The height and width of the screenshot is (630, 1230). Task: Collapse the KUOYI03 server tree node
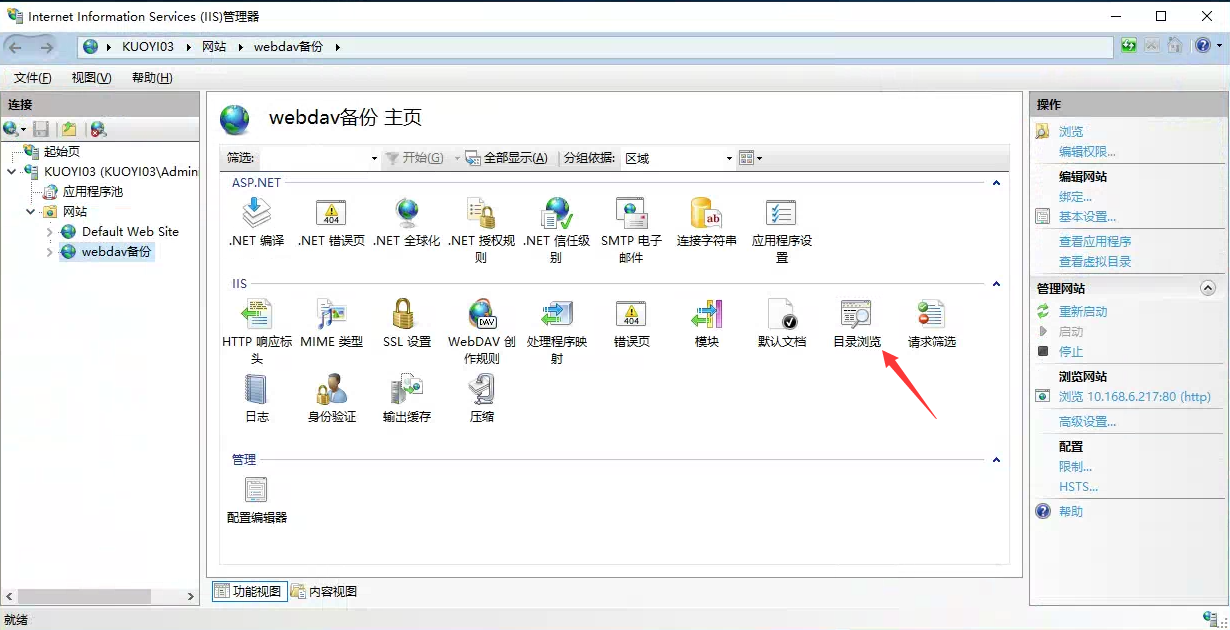pyautogui.click(x=11, y=172)
